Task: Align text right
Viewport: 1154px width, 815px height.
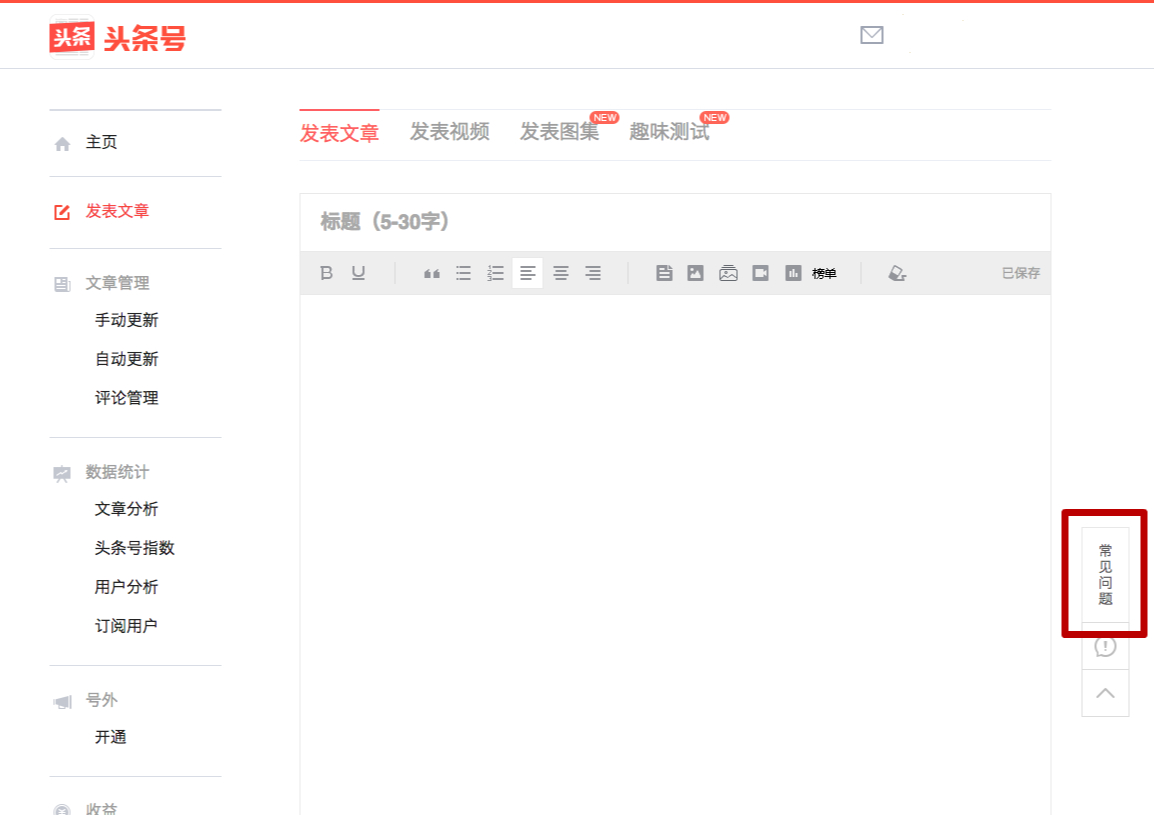Action: coord(593,273)
